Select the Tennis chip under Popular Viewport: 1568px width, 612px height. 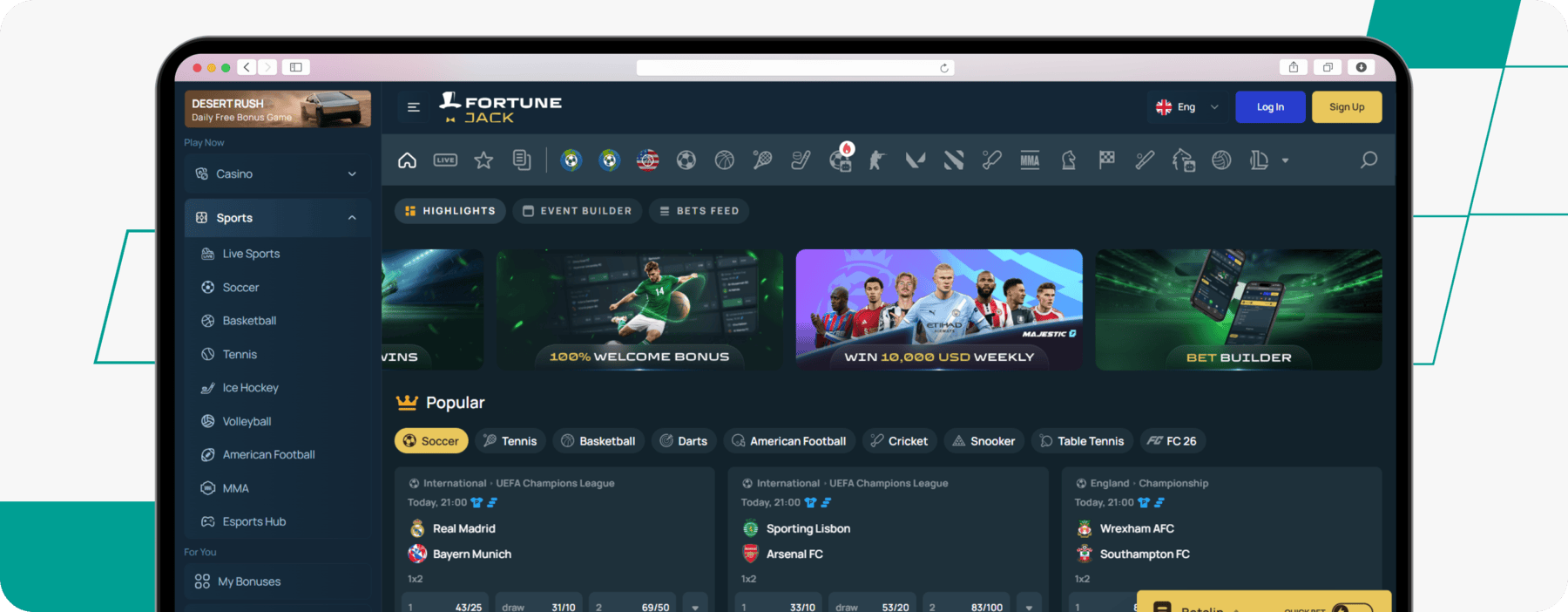[510, 441]
